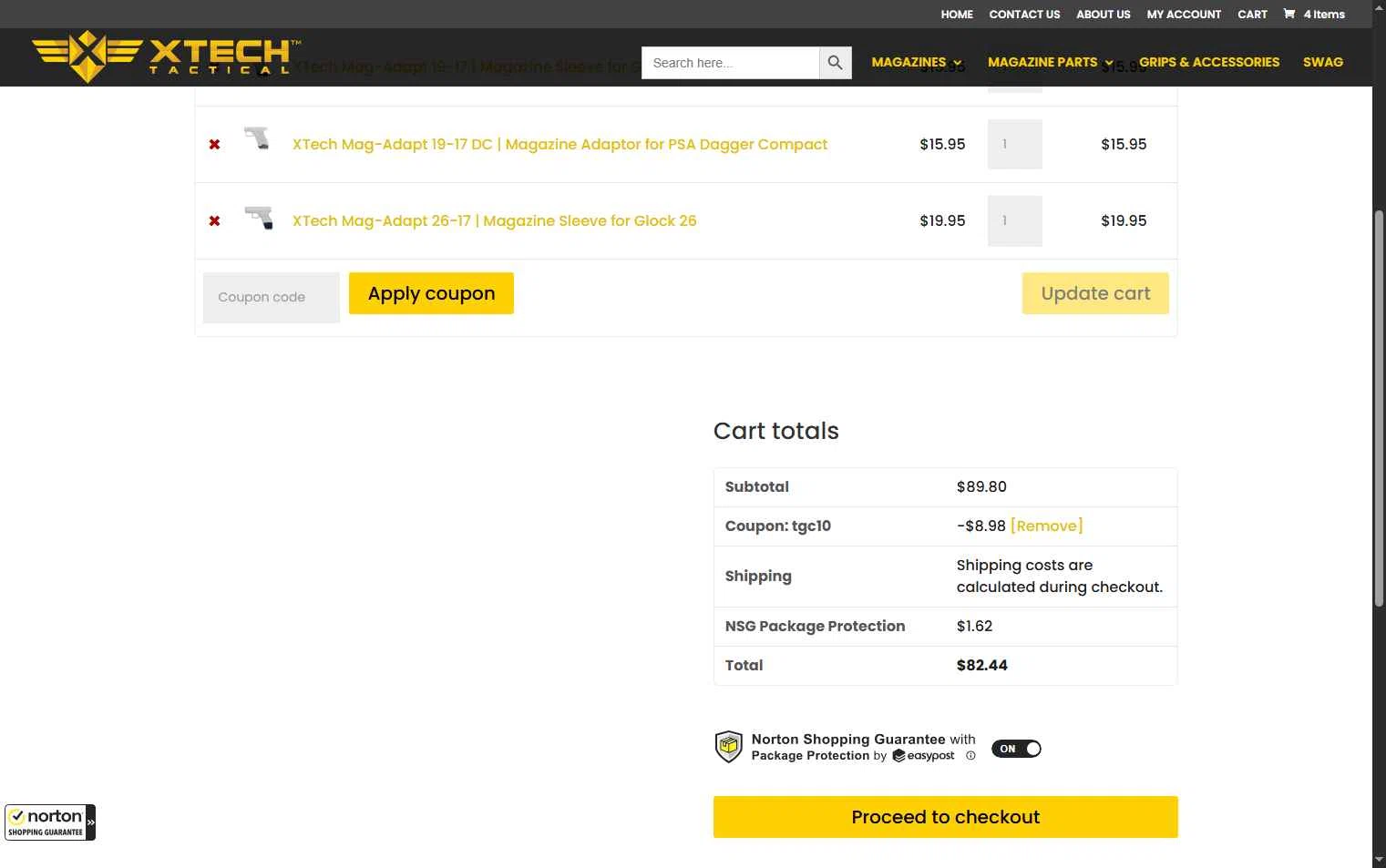Expand the Magazines dropdown menu
Screen dimensions: 1386x868
tap(916, 62)
